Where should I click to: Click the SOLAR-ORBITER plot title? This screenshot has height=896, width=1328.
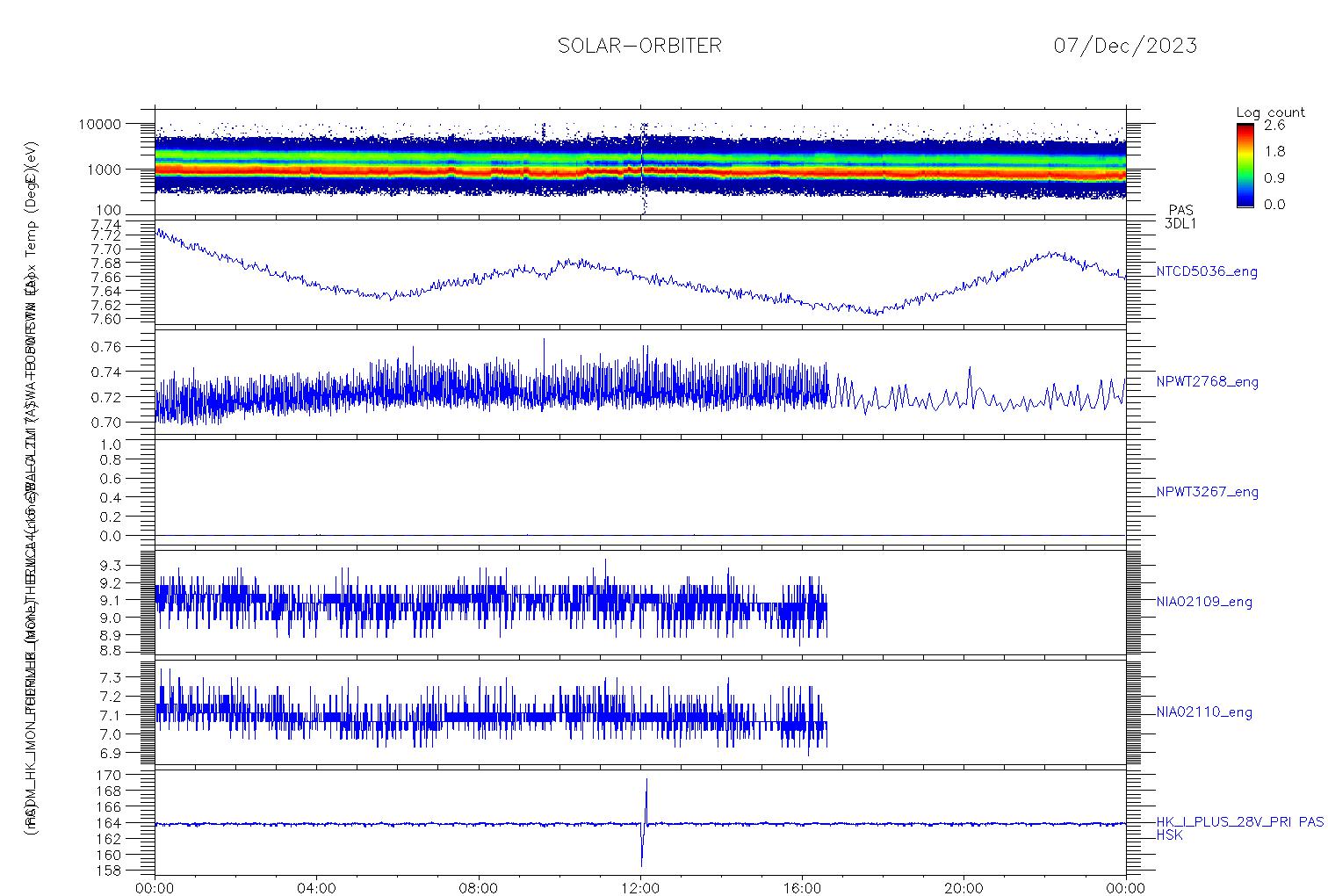[x=639, y=46]
